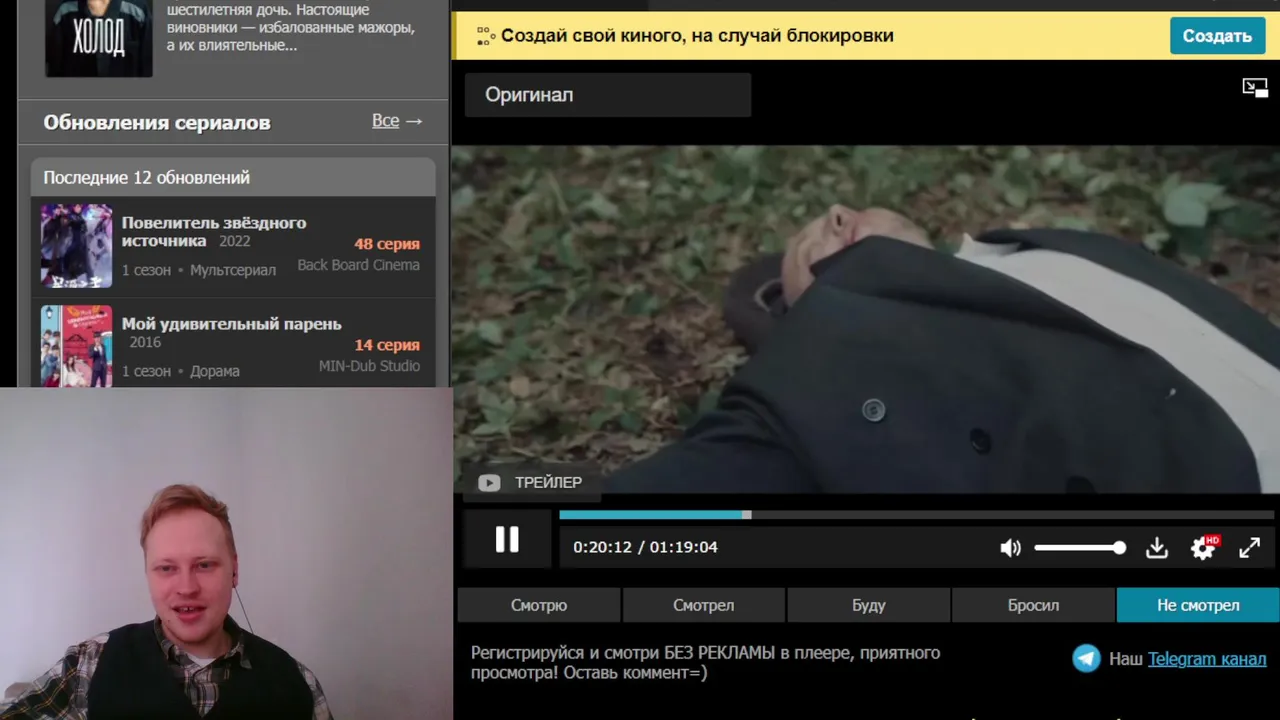Click the 48 серия label
This screenshot has height=720, width=1280.
(x=387, y=244)
